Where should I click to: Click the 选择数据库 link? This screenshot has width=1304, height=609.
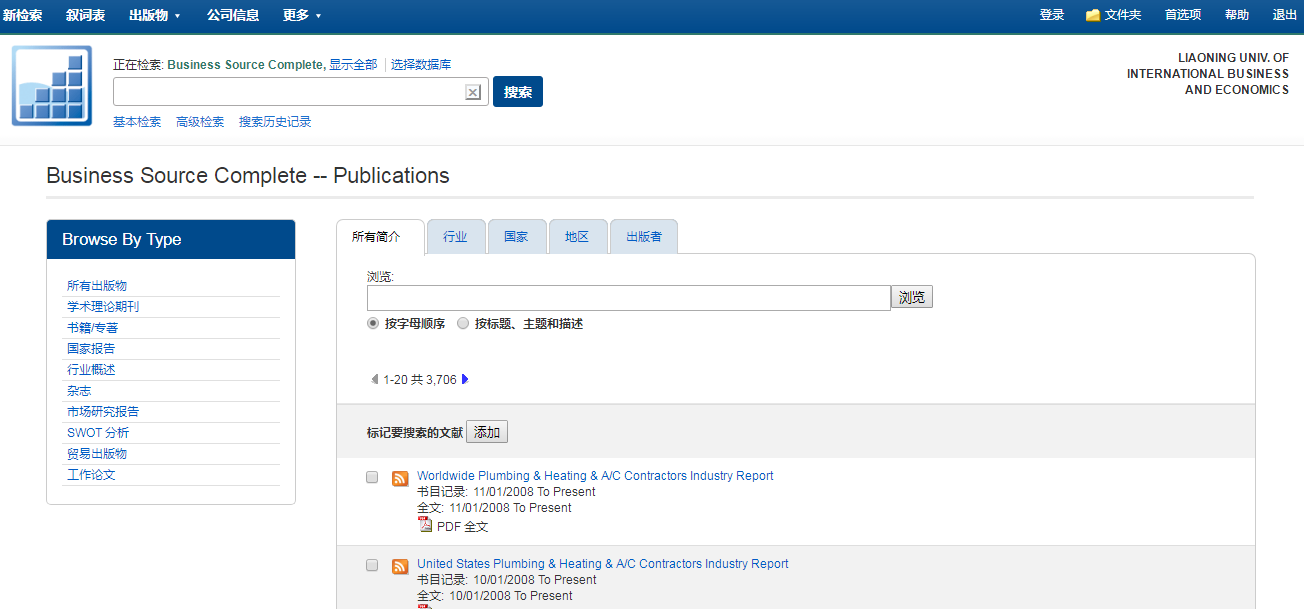421,64
